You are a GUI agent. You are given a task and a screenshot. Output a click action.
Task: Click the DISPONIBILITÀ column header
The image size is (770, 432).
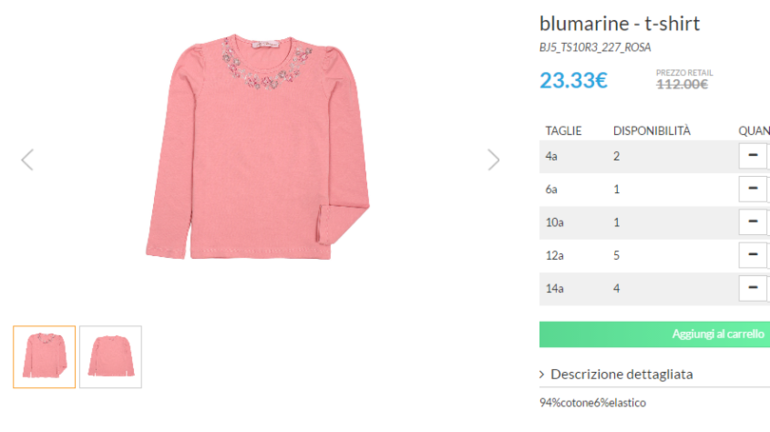coord(652,130)
